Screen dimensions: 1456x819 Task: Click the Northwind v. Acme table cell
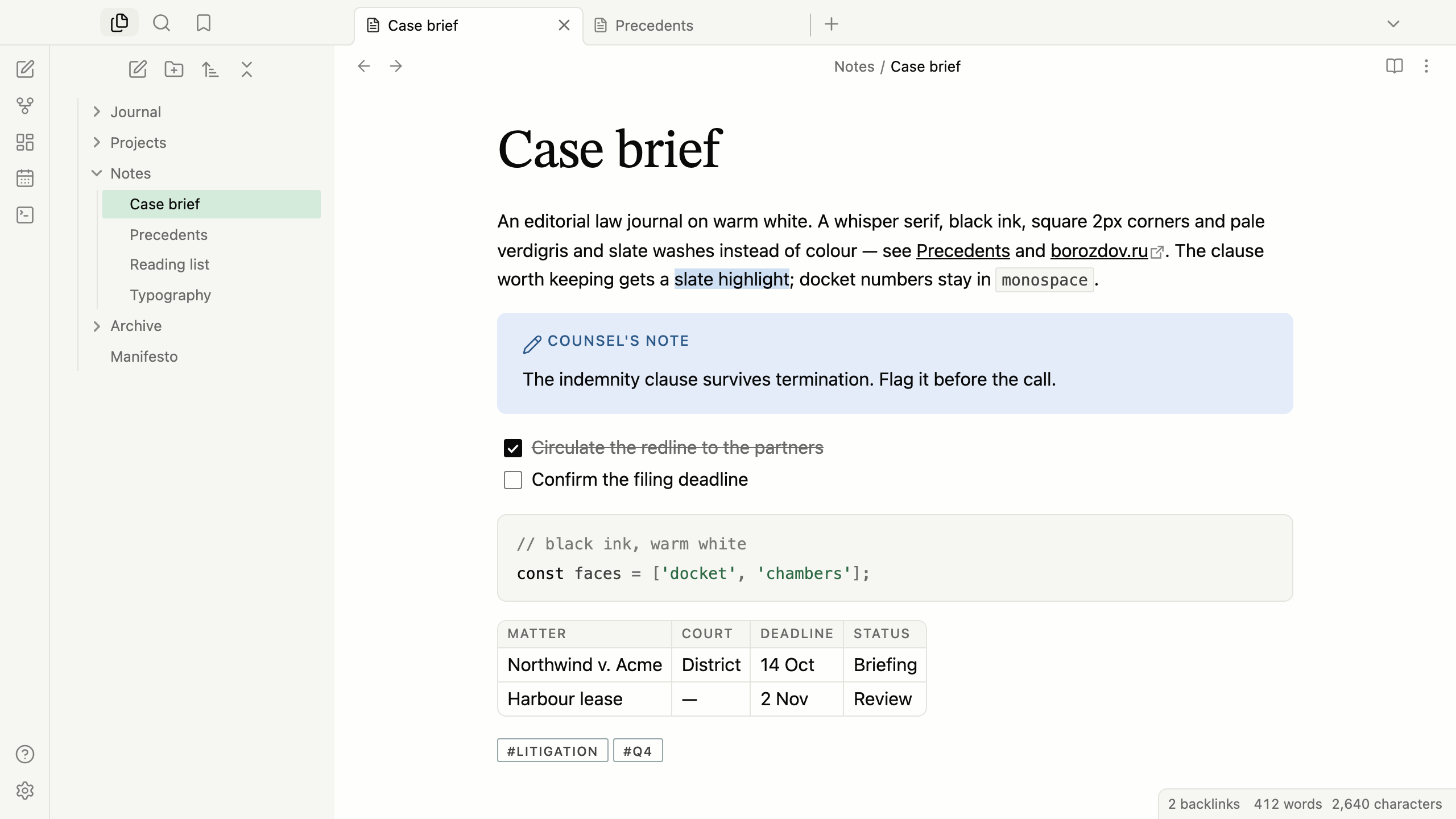(x=585, y=665)
